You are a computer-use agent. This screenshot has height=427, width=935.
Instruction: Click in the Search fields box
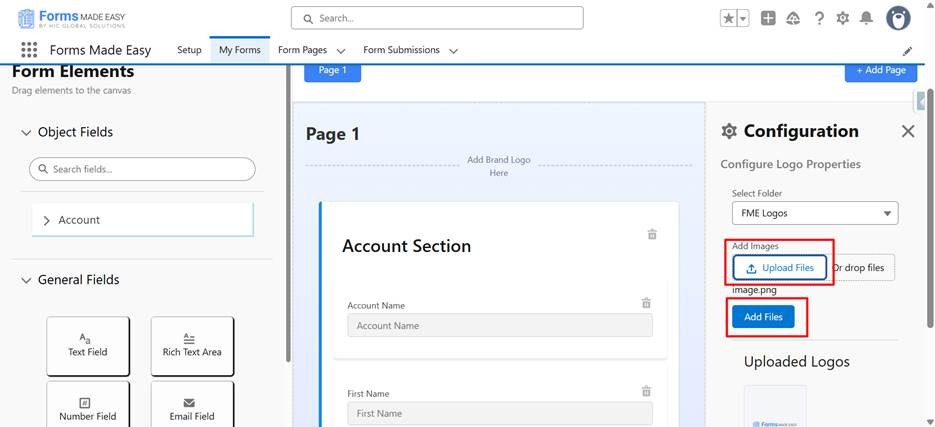(142, 169)
